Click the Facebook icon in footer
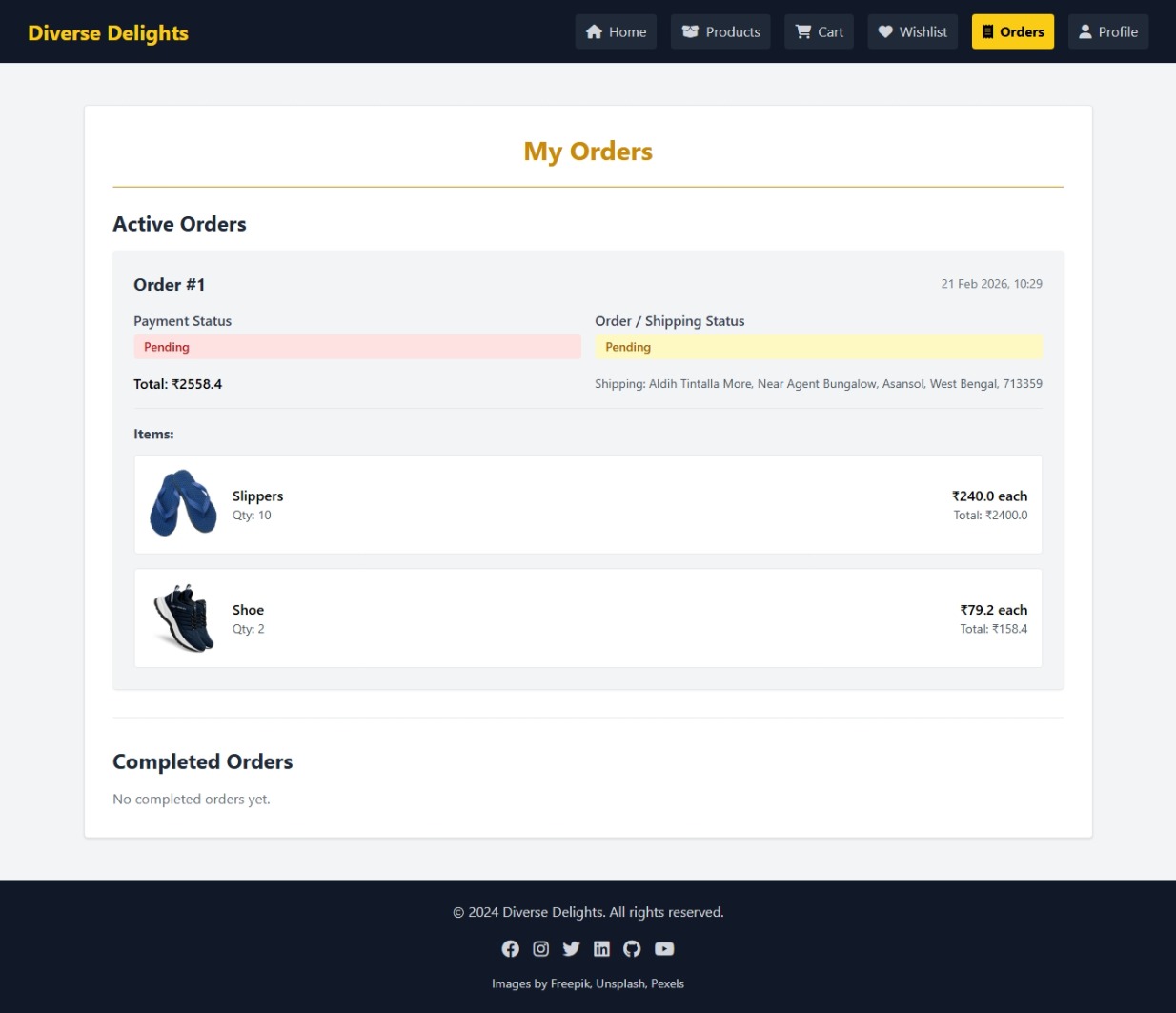This screenshot has height=1013, width=1176. [x=511, y=948]
